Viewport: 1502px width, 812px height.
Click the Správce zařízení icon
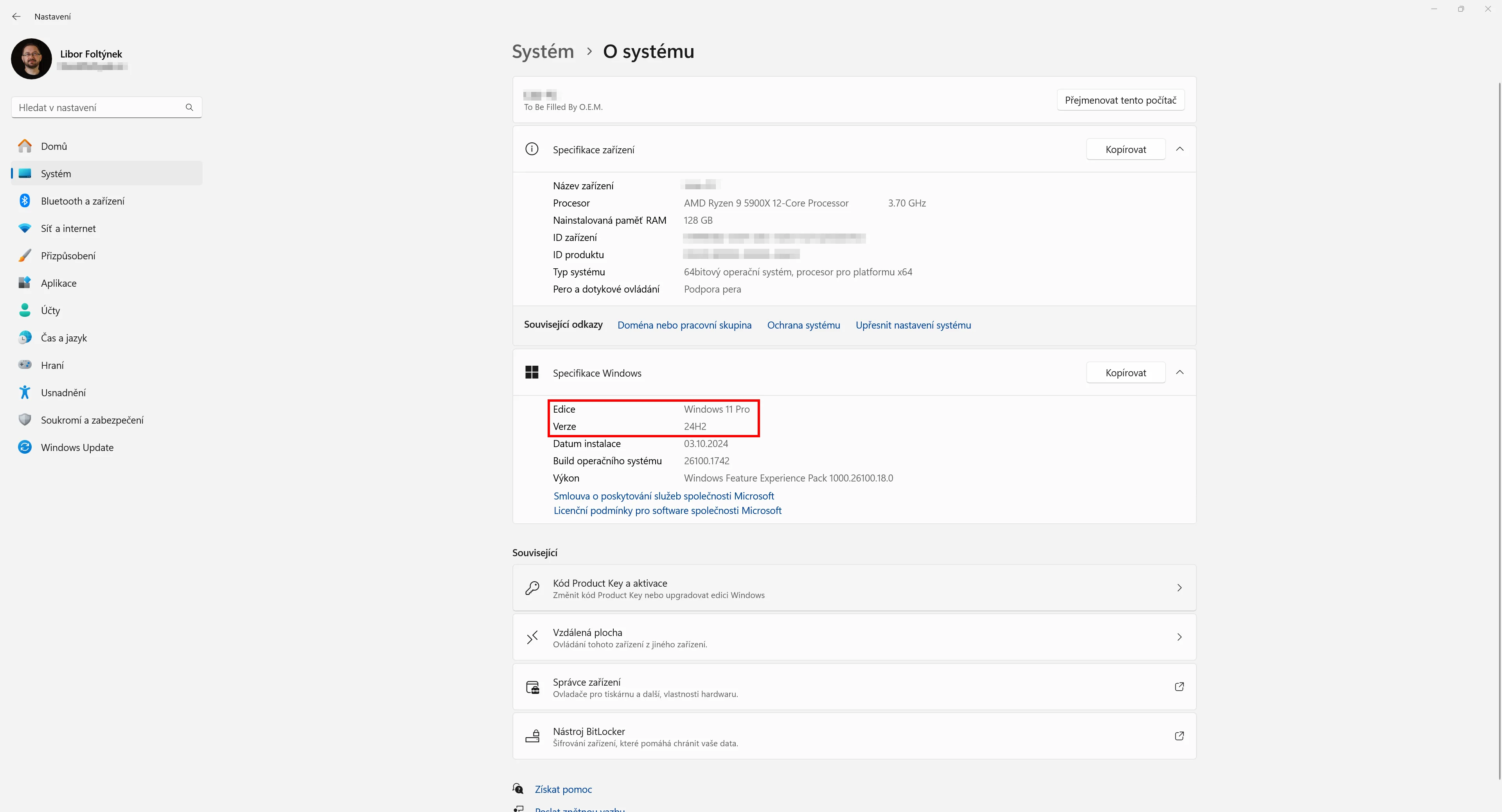coord(532,687)
